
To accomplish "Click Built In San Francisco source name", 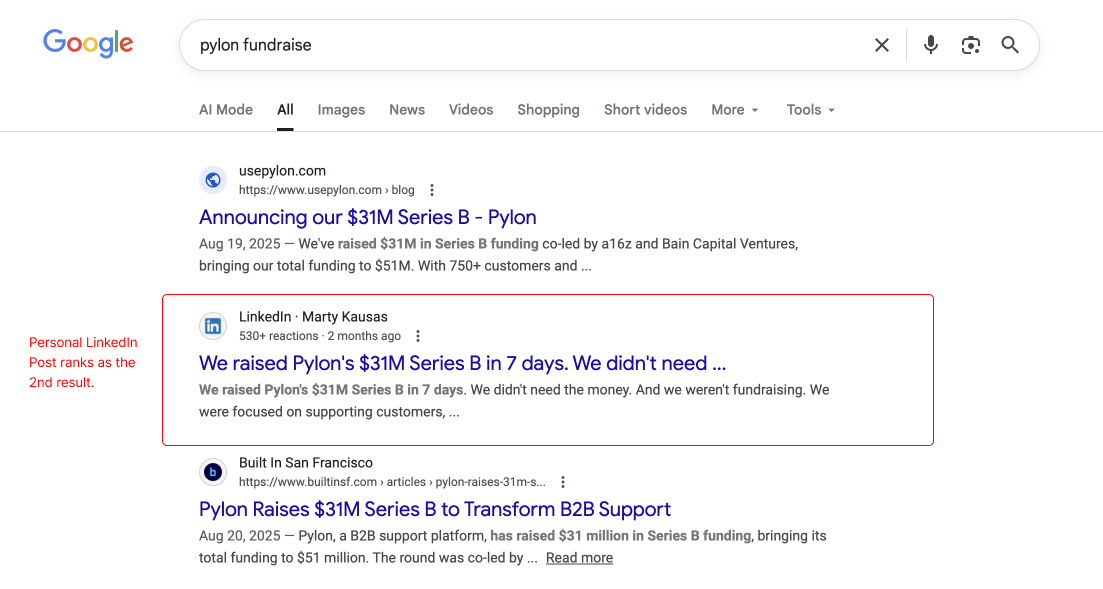I will point(306,463).
